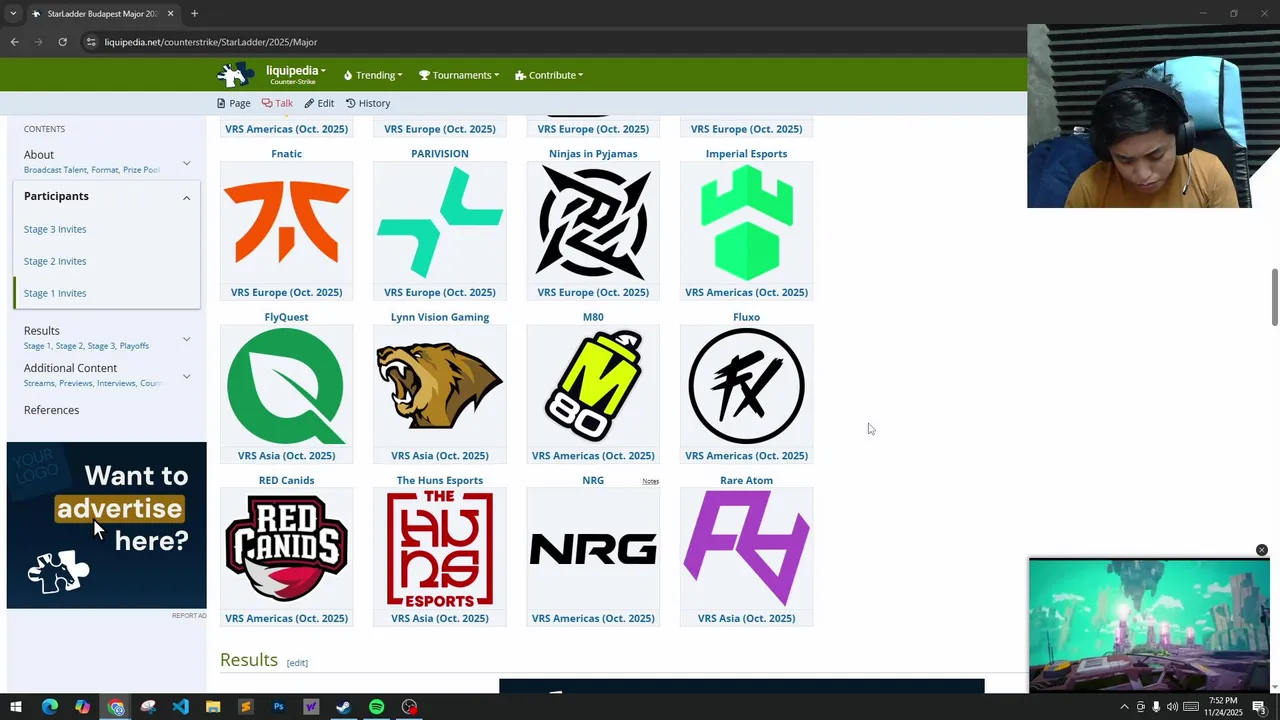1280x720 pixels.
Task: Close the floating video preview
Action: tap(1262, 550)
